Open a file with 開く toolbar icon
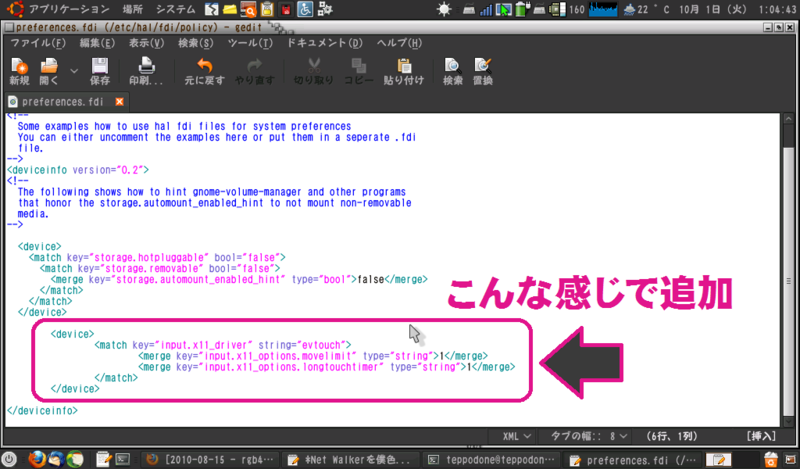Viewport: 800px width, 469px height. pyautogui.click(x=49, y=71)
